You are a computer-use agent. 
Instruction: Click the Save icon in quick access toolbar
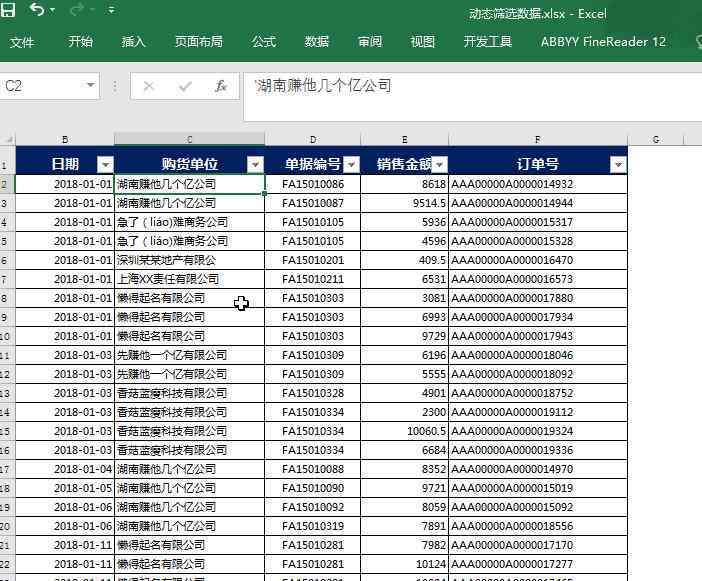[x=8, y=11]
